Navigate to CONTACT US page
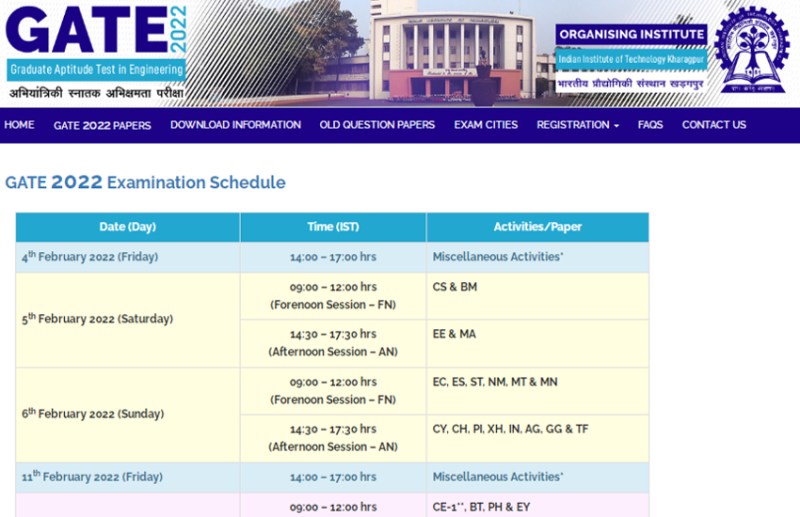The image size is (800, 517). (714, 125)
